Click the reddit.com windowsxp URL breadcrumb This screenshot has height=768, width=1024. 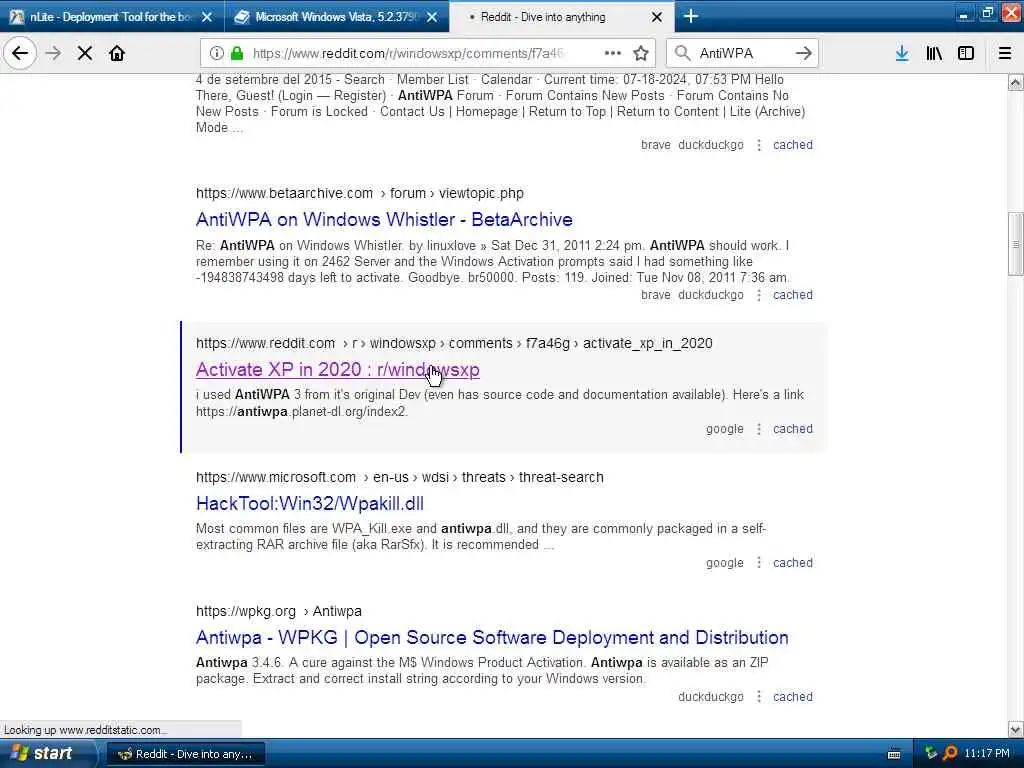(454, 344)
